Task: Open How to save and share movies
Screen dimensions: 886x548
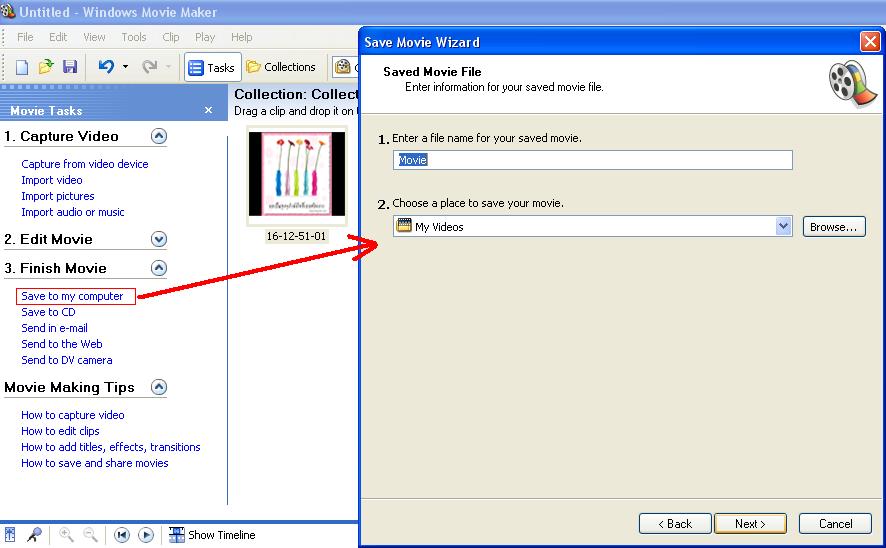Action: coord(94,463)
